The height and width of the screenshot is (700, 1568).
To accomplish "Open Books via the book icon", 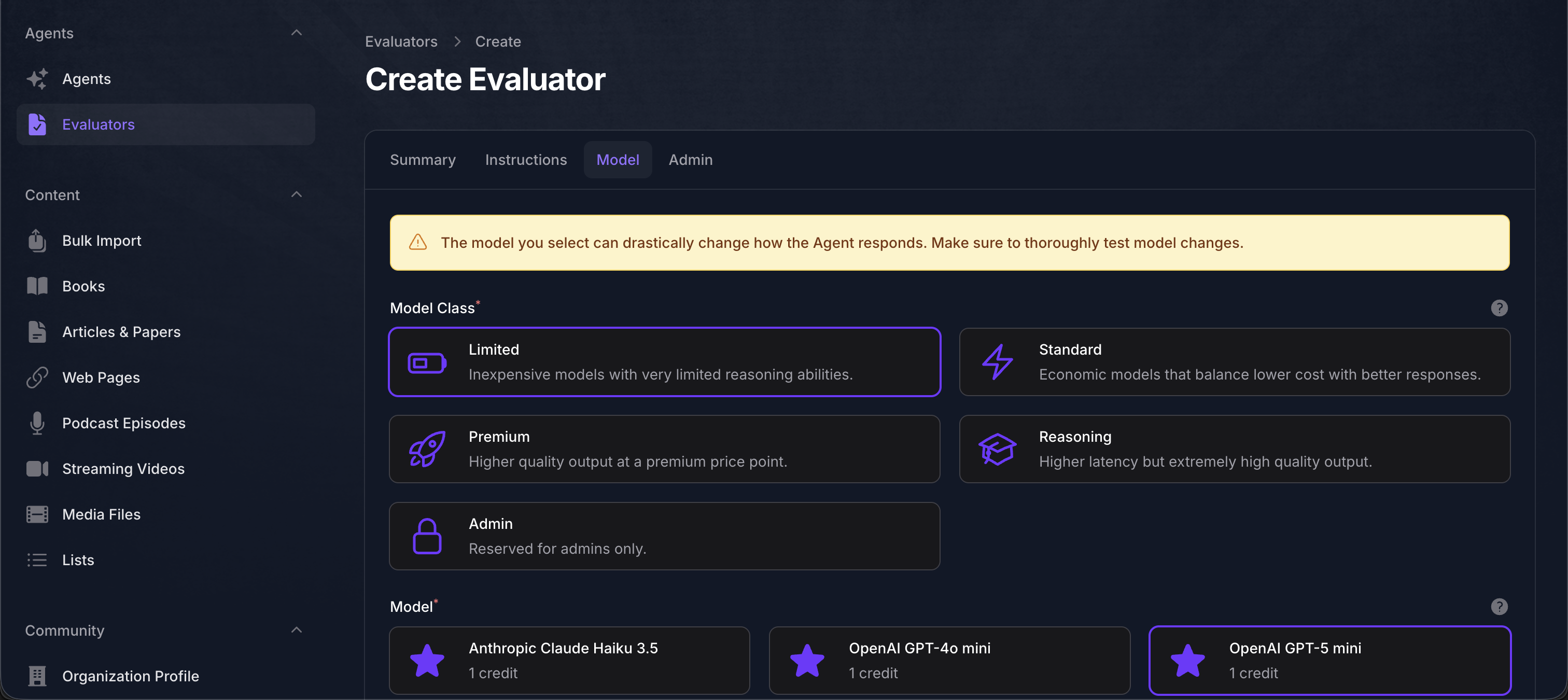I will pos(37,286).
